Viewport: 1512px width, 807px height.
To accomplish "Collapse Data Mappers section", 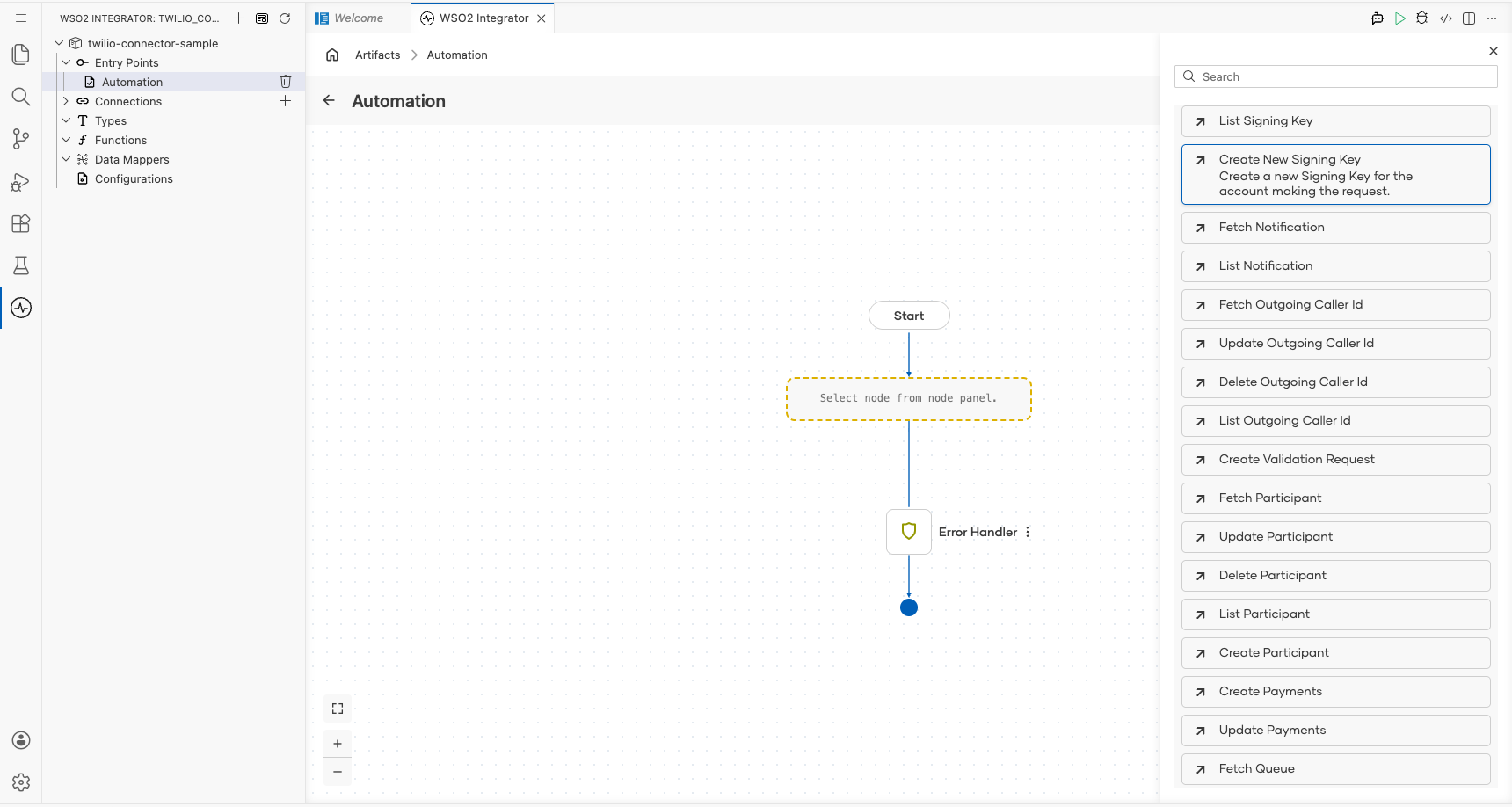I will [66, 159].
